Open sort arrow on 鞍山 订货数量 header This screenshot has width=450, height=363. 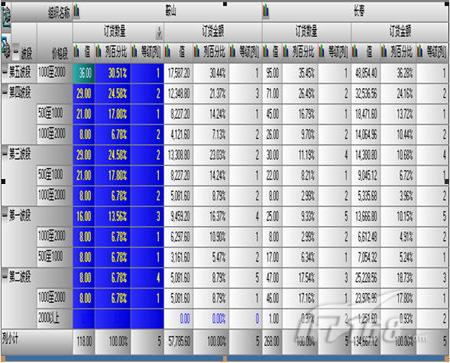click(159, 32)
